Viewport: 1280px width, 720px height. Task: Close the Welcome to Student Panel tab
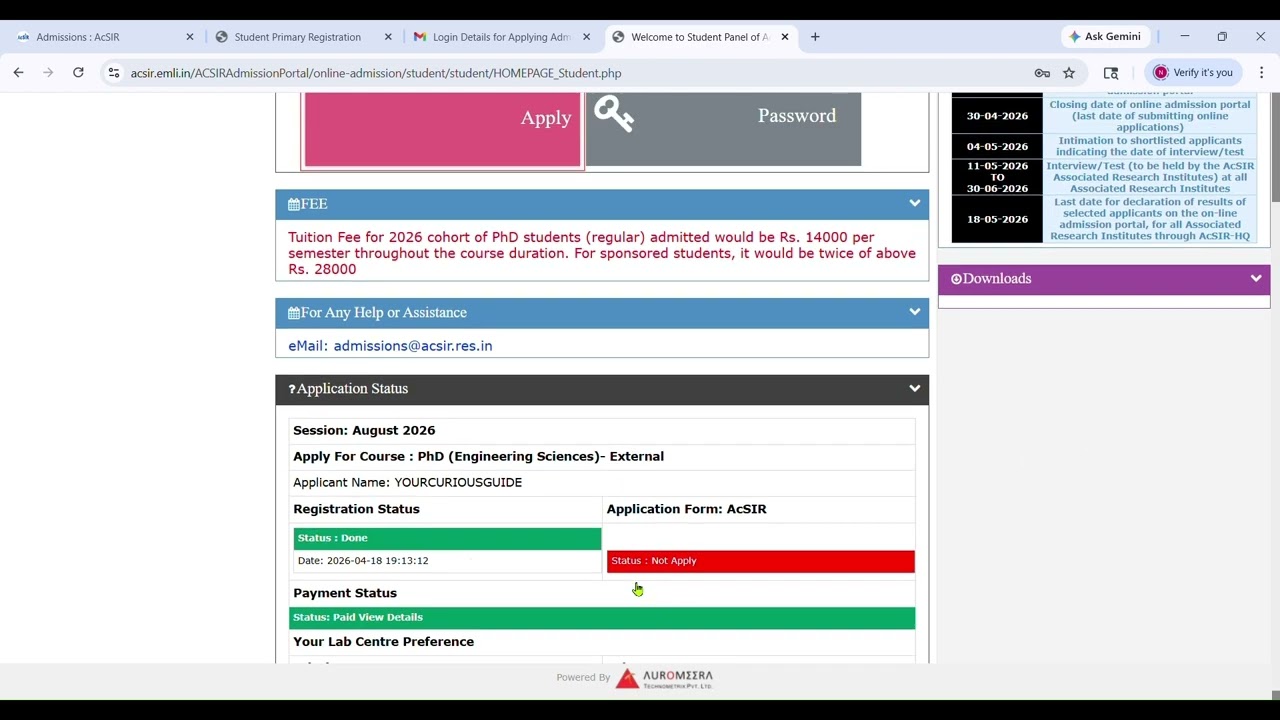pos(785,37)
